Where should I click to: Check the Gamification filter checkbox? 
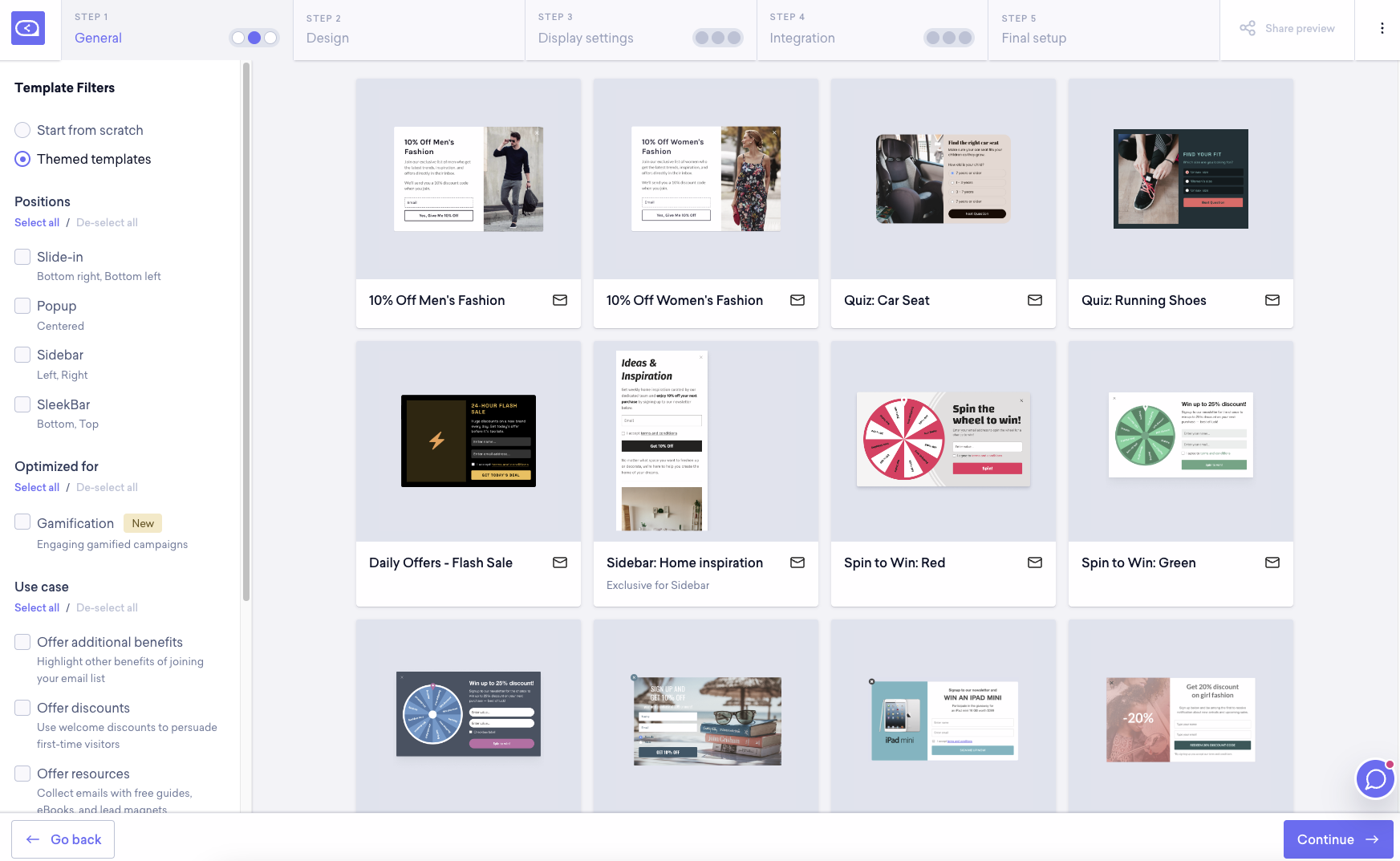pos(22,522)
